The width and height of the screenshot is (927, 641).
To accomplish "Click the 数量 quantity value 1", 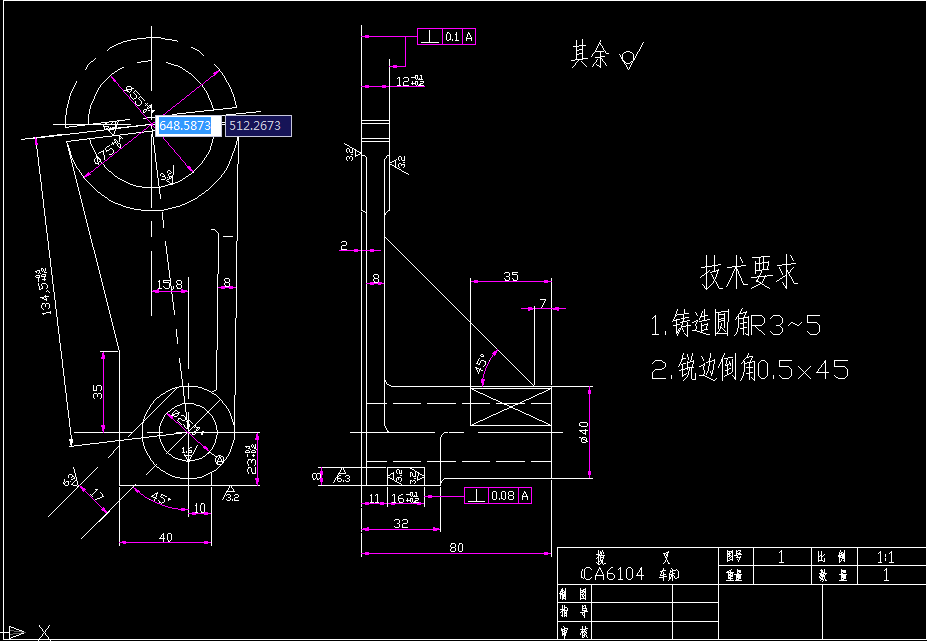I will click(x=886, y=575).
